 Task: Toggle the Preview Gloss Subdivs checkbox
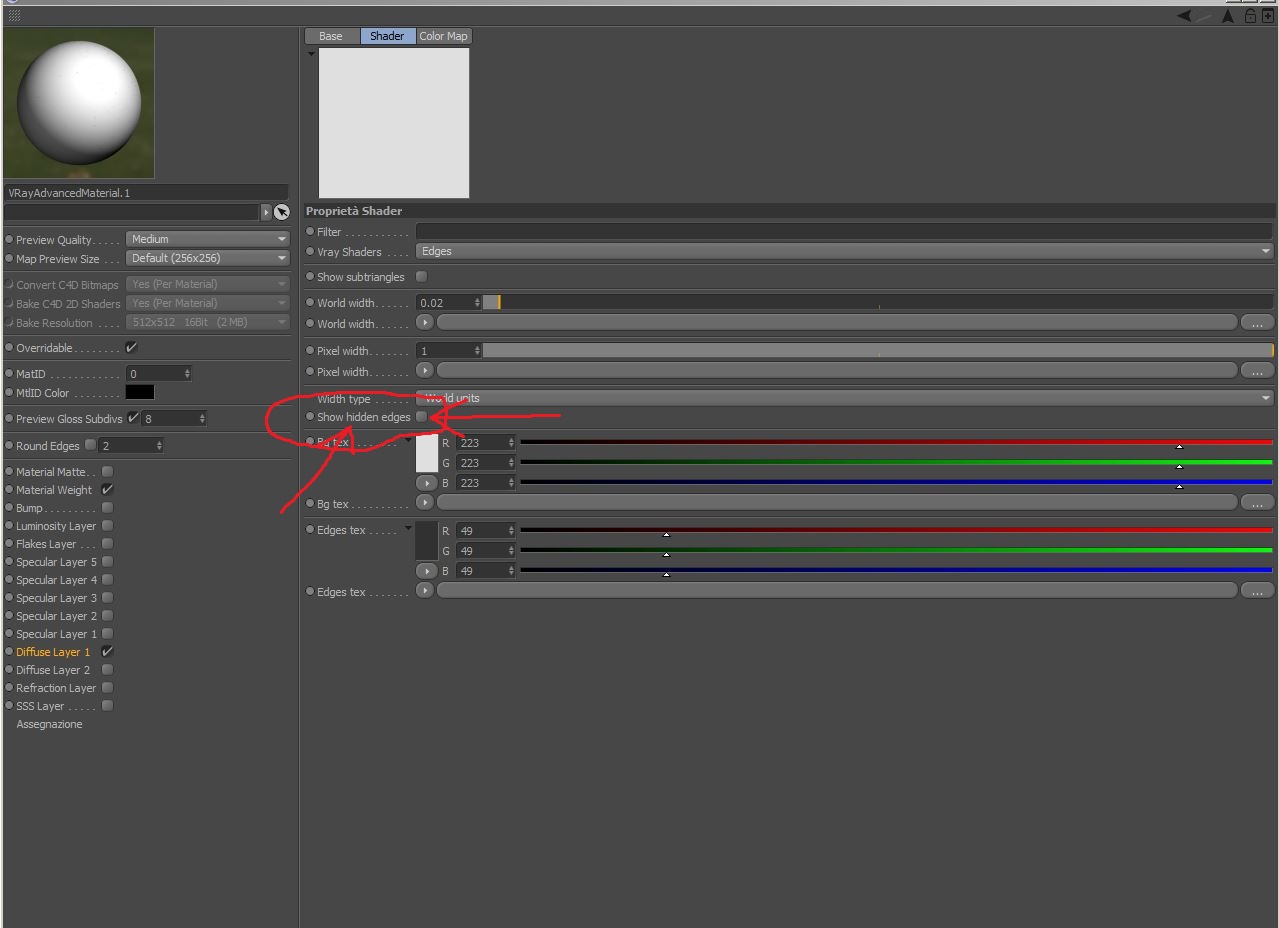coord(133,418)
